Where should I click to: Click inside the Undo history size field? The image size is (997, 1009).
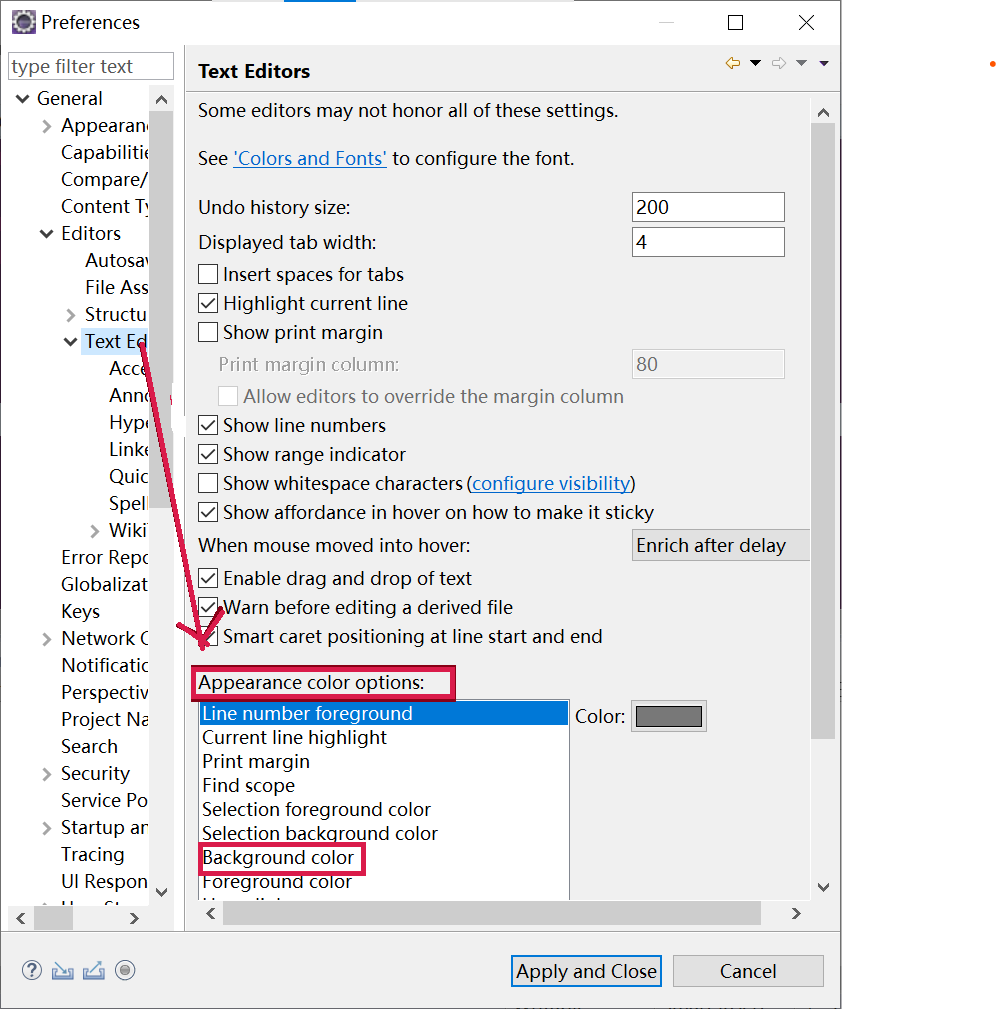708,207
